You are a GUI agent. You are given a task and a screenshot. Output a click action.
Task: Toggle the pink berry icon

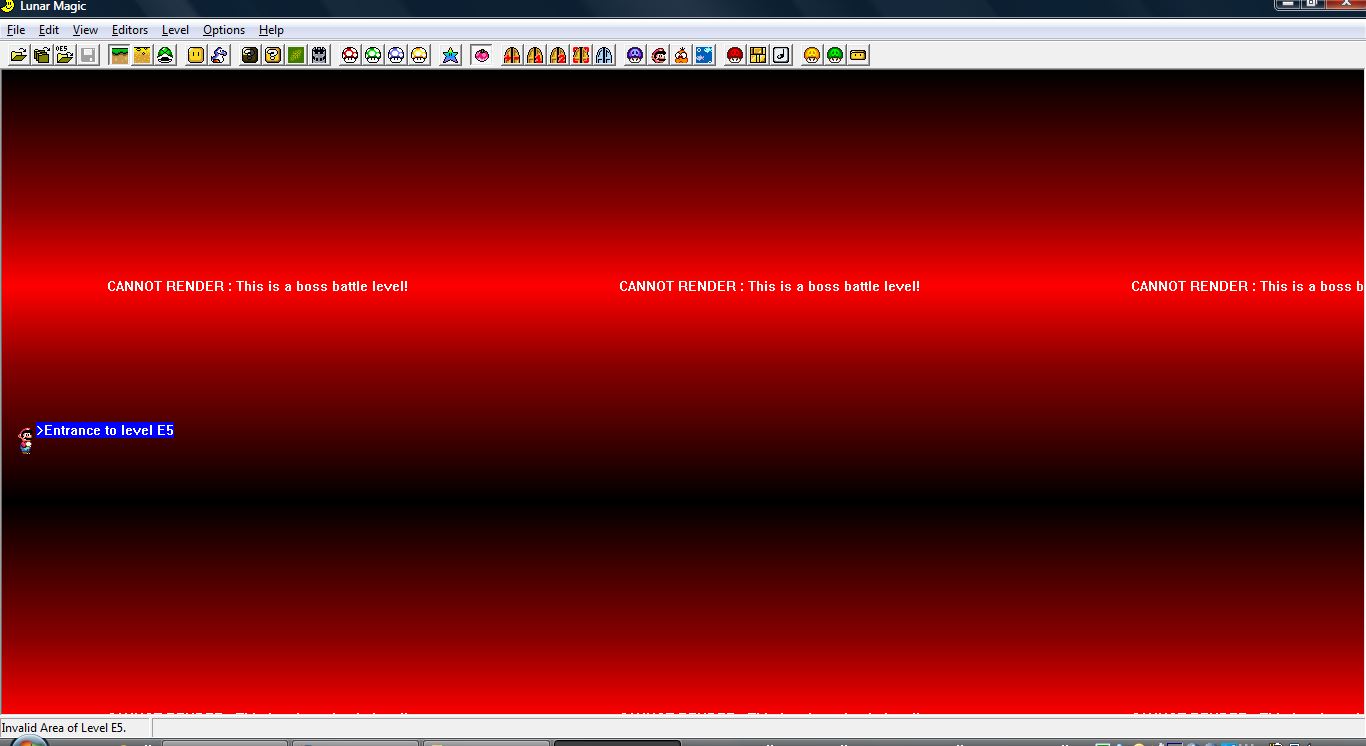(x=482, y=55)
